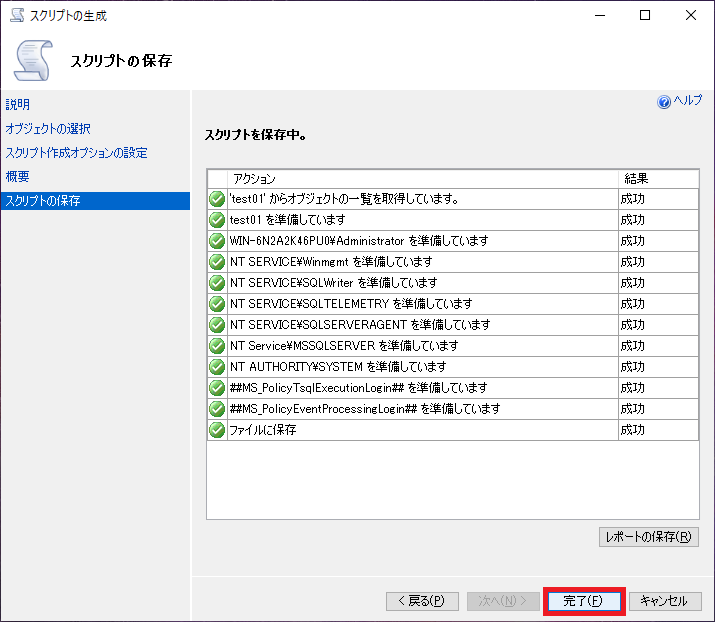Click the title bar script wizard icon
Screen dimensions: 715x622
tap(16, 16)
